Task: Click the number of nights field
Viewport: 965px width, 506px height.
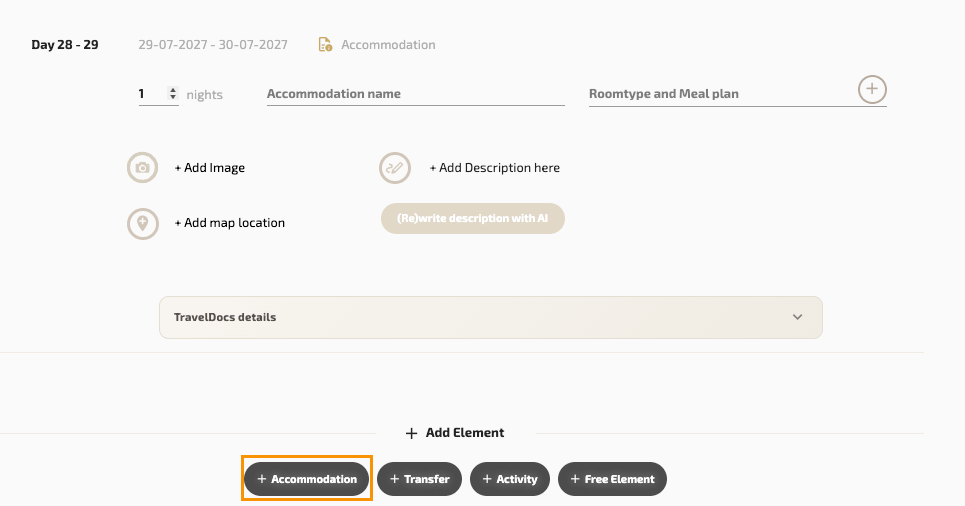Action: tap(152, 94)
